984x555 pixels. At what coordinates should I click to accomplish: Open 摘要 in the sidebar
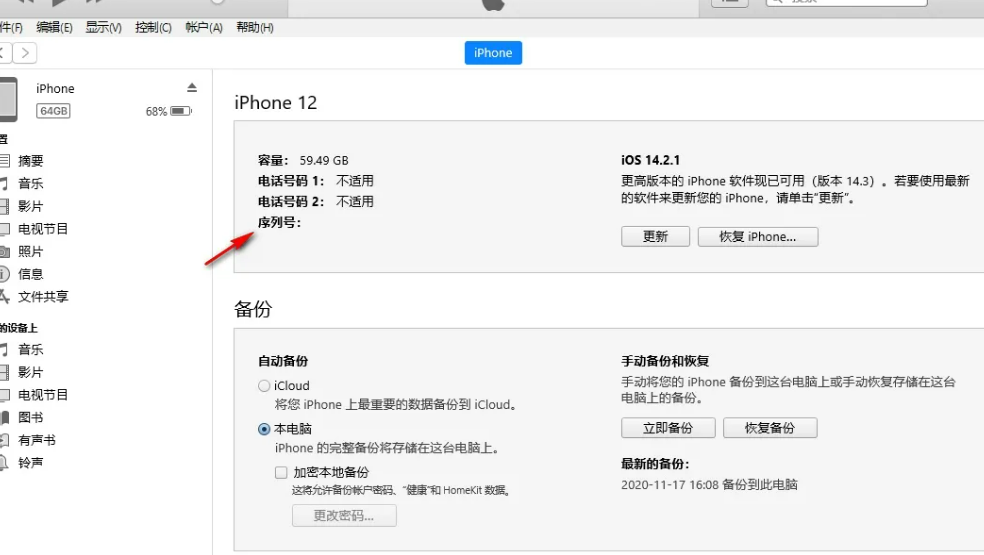click(31, 161)
